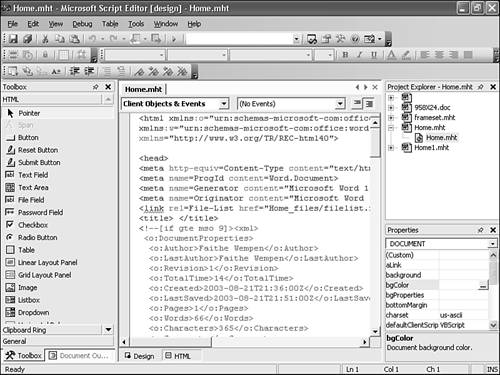500x375 pixels.
Task: Select the Submit Button control
Action: click(x=58, y=163)
